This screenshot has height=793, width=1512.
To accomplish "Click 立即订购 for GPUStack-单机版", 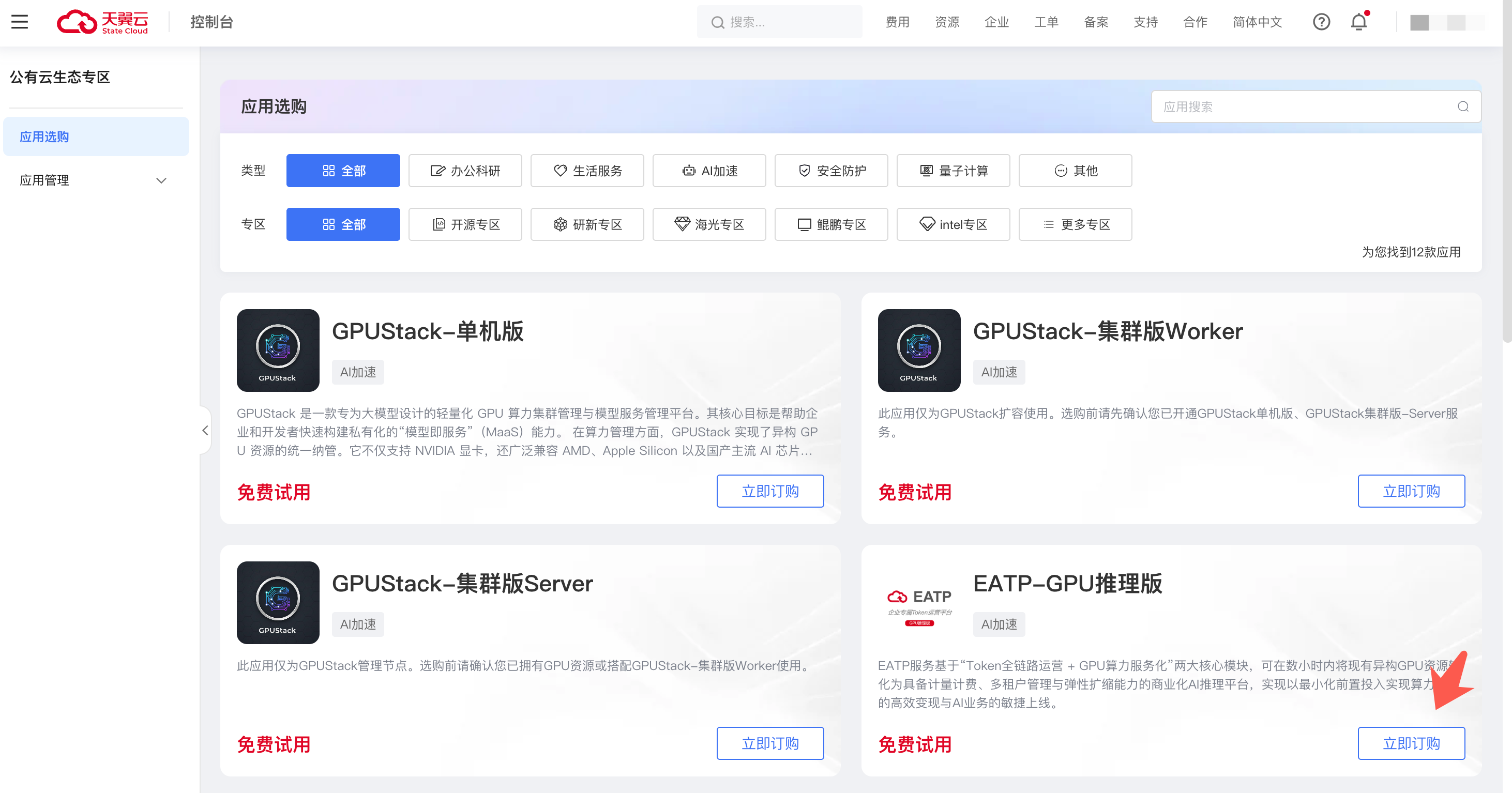I will pos(770,491).
